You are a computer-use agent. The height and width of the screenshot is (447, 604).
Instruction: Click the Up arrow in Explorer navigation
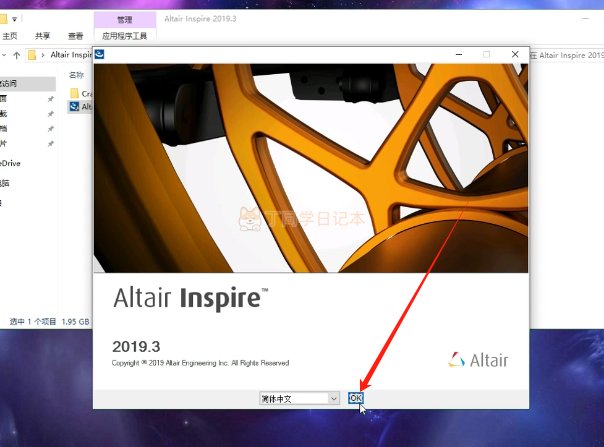(17, 55)
